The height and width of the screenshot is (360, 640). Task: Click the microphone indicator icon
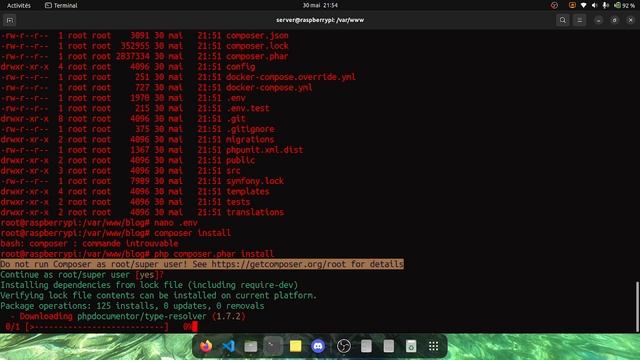[606, 5]
